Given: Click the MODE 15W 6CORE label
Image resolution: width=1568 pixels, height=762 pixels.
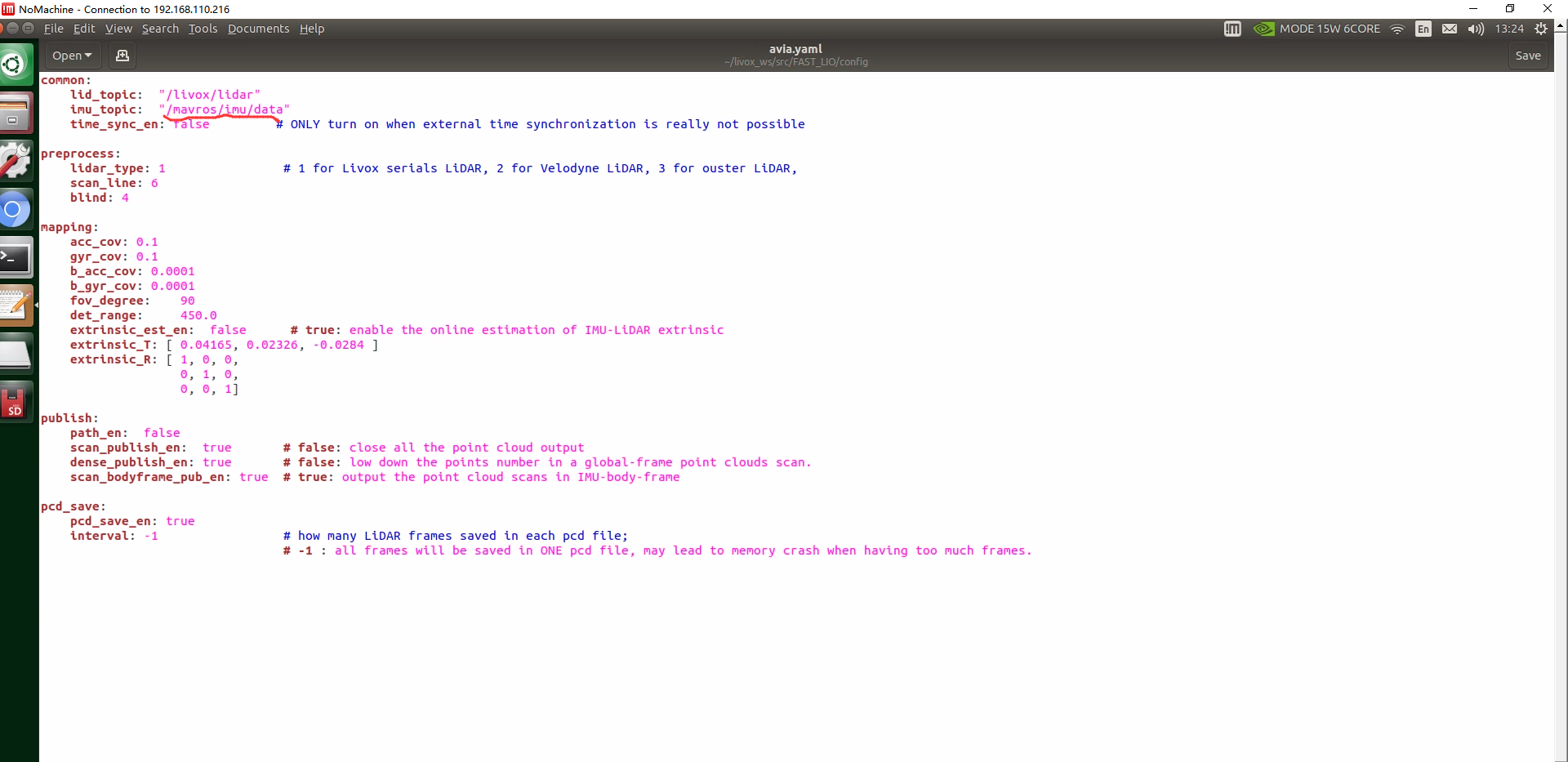Looking at the screenshot, I should pos(1330,29).
